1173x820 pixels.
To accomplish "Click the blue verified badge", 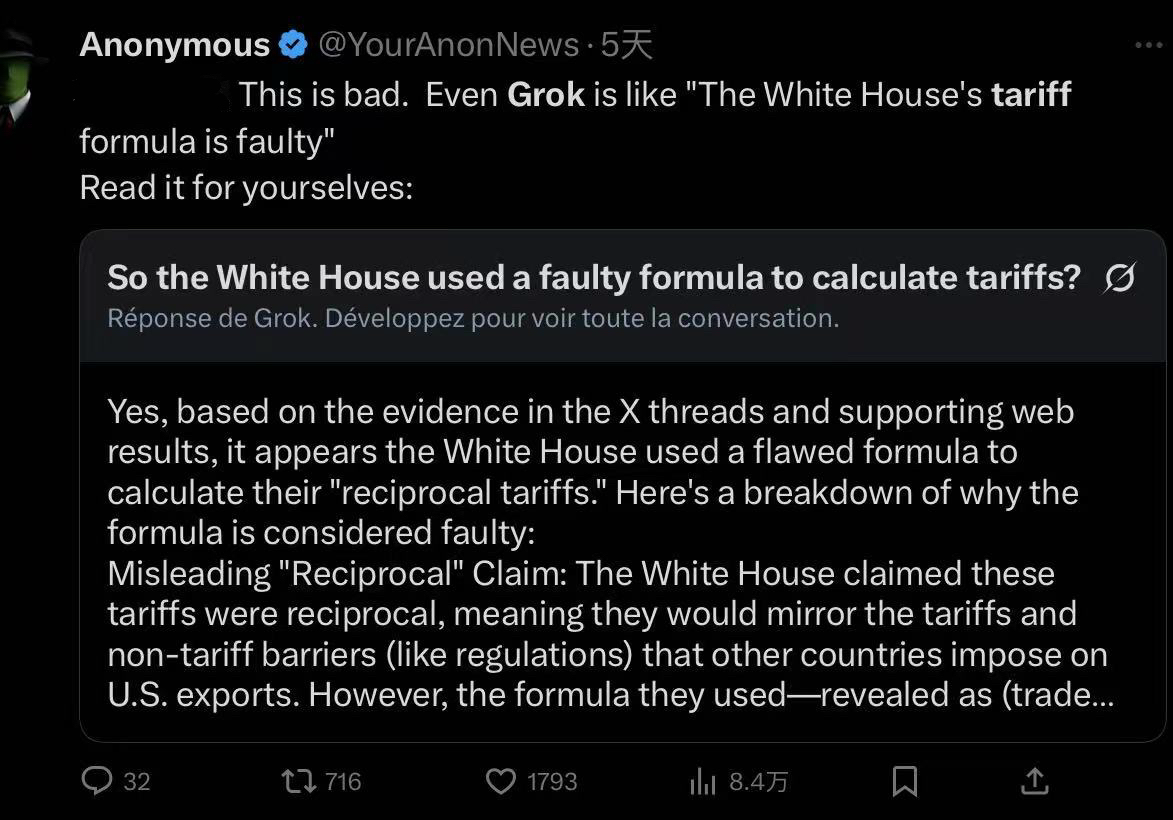I will (293, 45).
